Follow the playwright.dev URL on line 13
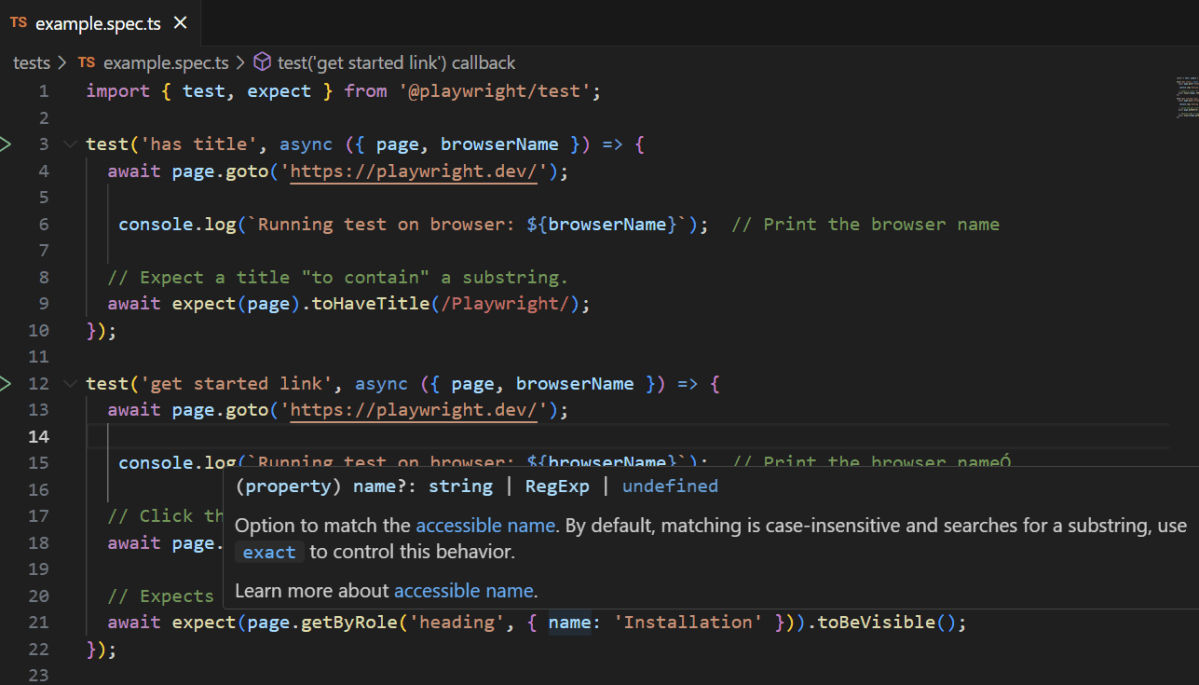 click(x=419, y=410)
